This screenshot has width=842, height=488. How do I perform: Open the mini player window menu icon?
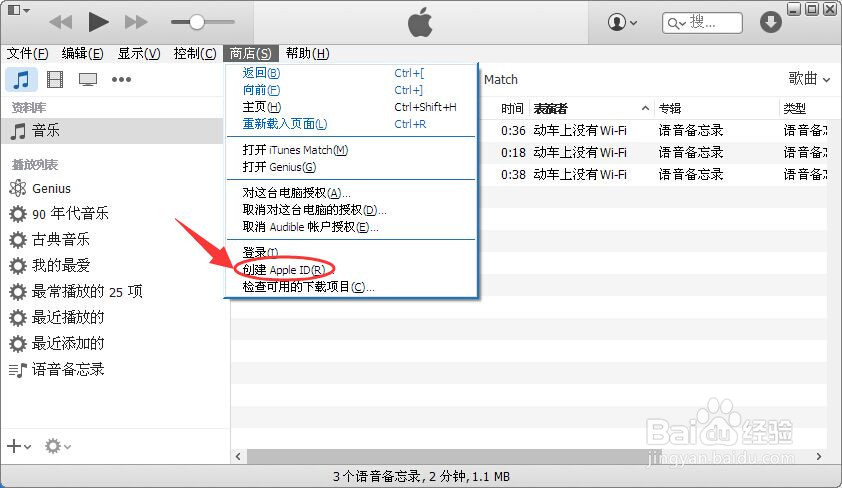click(x=18, y=10)
